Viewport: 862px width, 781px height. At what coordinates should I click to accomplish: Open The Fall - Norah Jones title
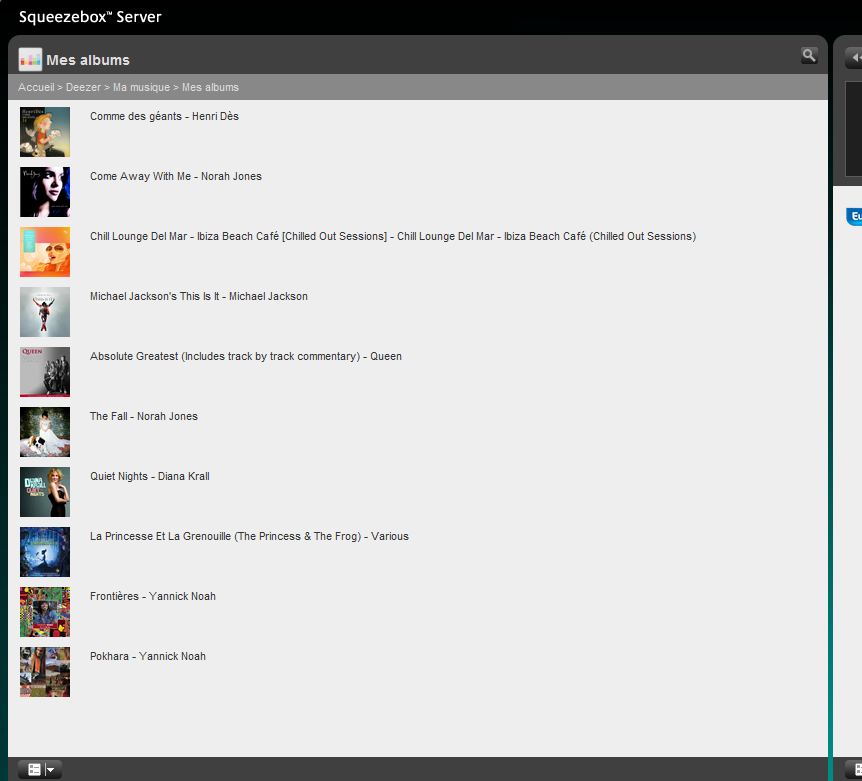coord(144,417)
